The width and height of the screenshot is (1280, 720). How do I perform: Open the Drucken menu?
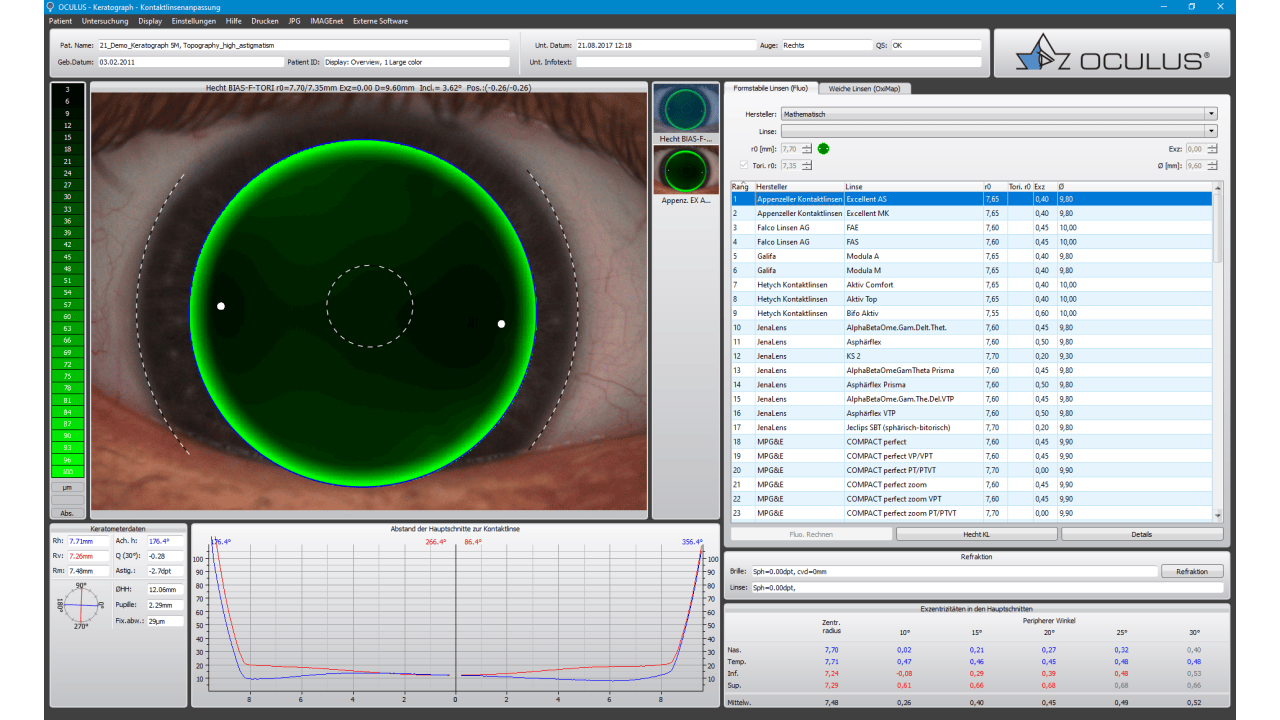(x=265, y=20)
